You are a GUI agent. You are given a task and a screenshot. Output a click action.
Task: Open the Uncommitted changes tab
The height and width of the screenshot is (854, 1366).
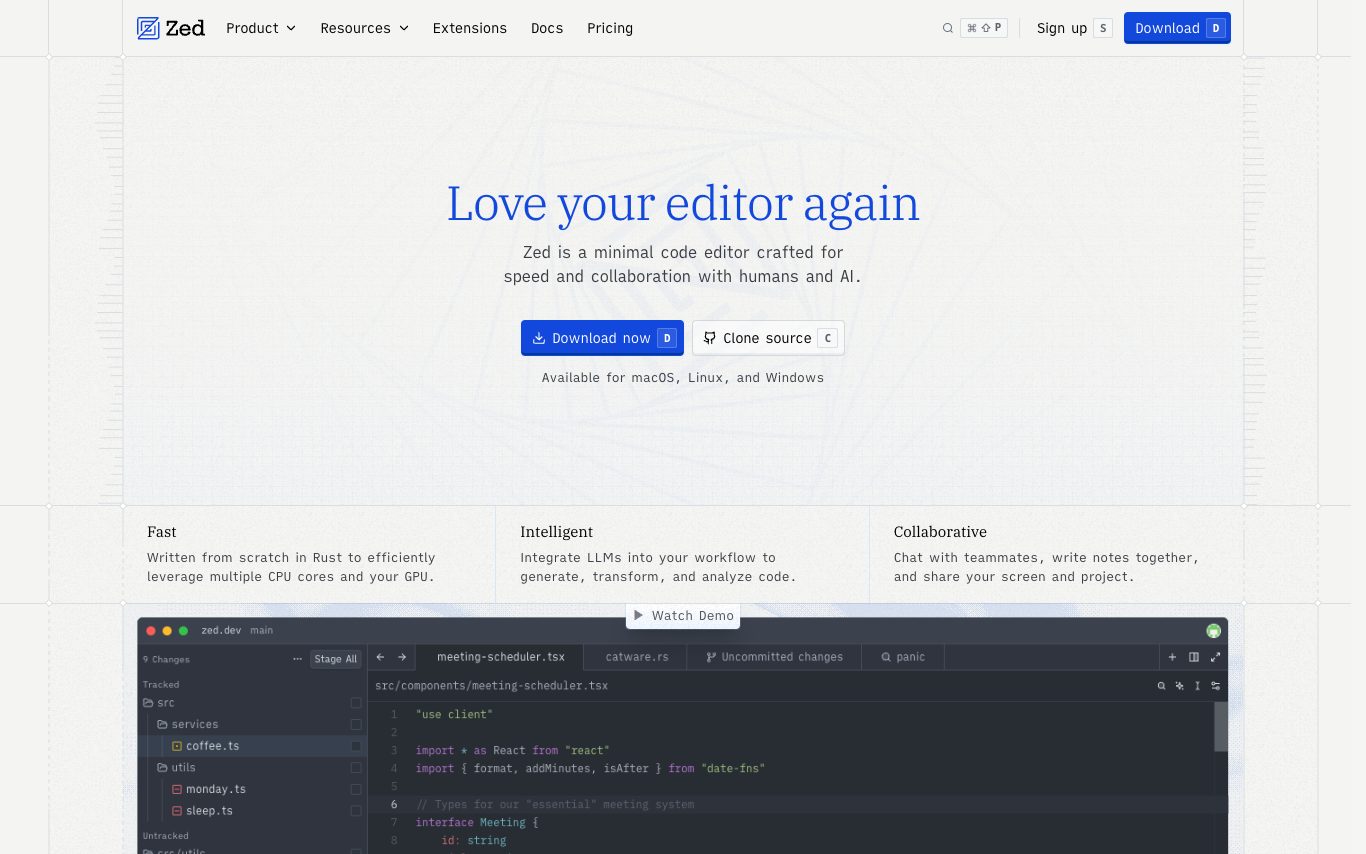point(774,657)
